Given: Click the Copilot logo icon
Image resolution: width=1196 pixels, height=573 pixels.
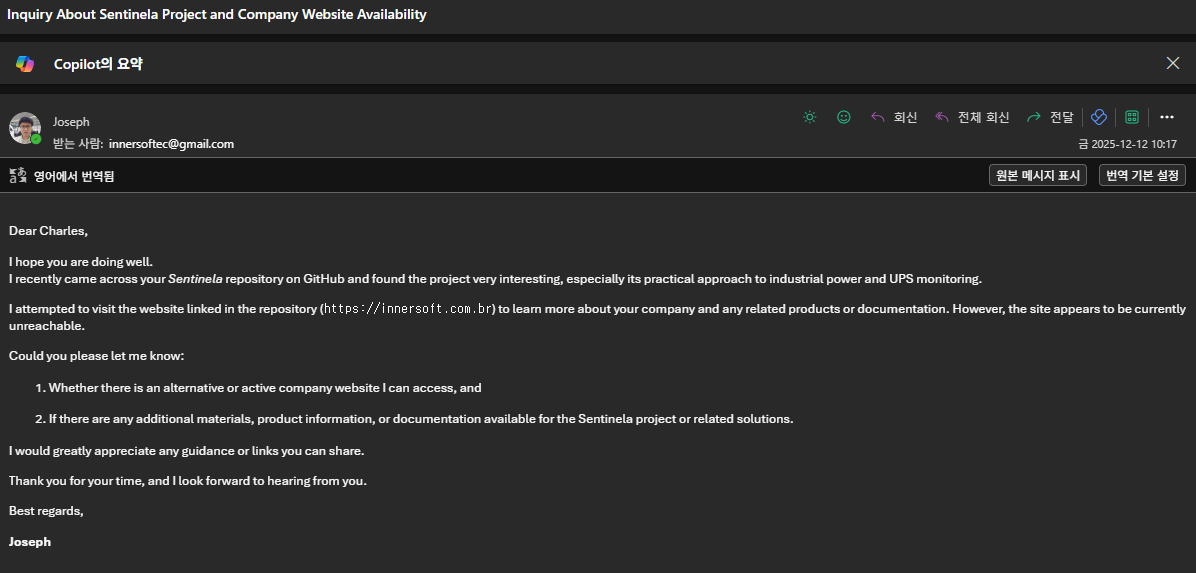Looking at the screenshot, I should click(x=25, y=63).
